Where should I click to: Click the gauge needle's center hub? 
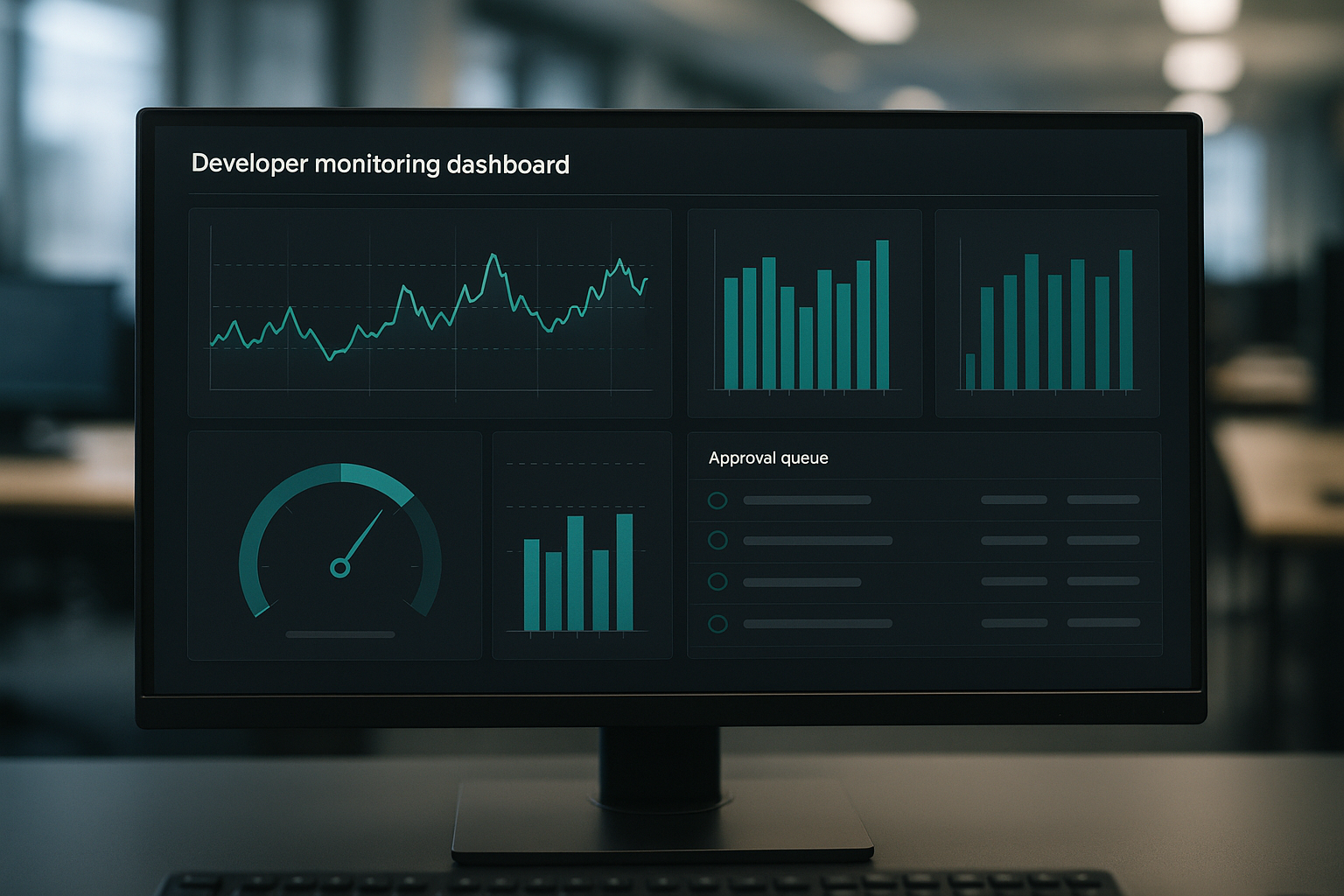click(x=340, y=568)
